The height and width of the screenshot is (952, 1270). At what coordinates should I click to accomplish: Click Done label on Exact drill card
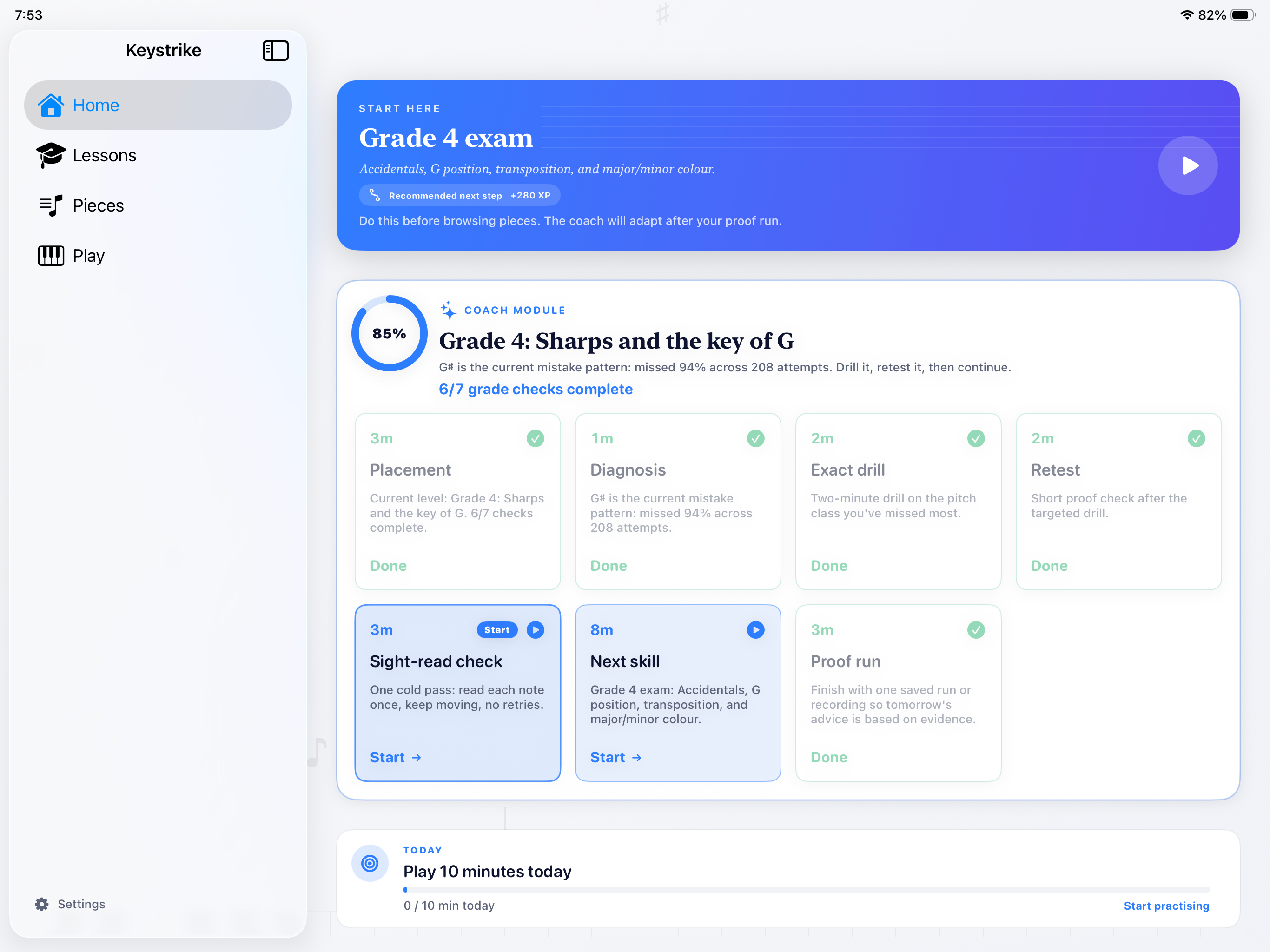pos(828,566)
